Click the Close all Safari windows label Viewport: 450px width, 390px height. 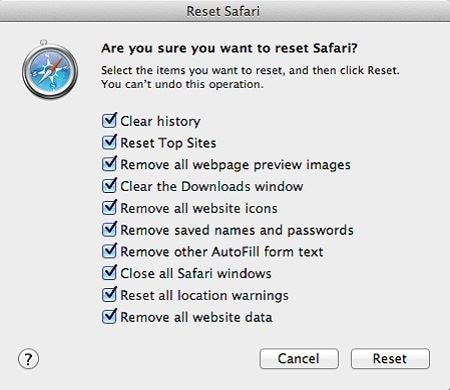click(196, 273)
